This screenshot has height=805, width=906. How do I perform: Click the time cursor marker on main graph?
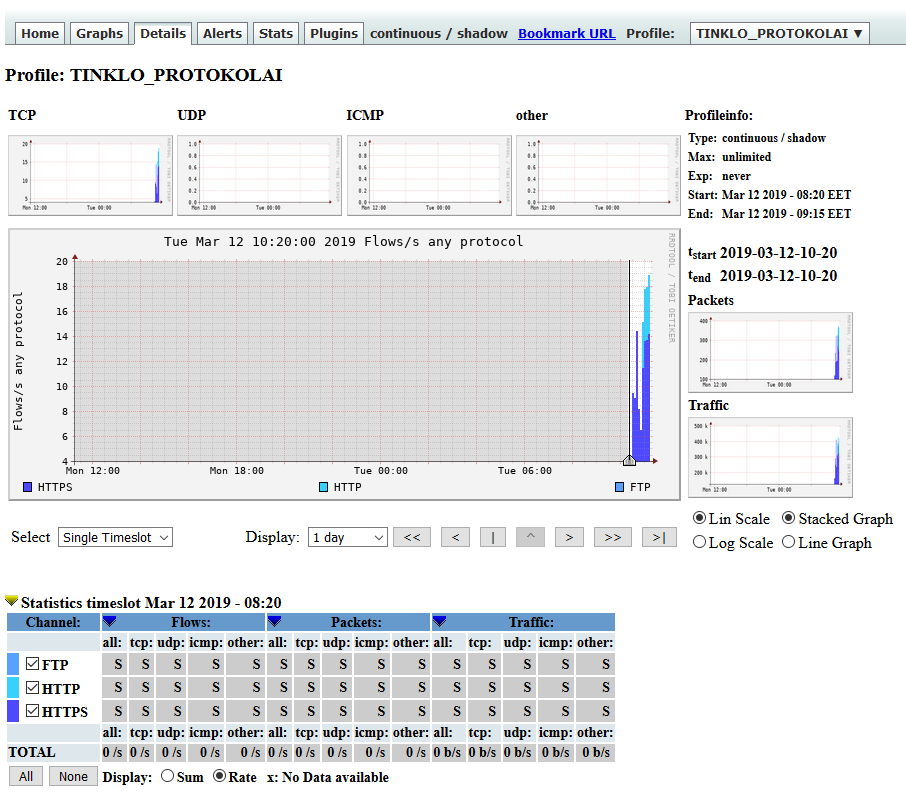(x=629, y=460)
